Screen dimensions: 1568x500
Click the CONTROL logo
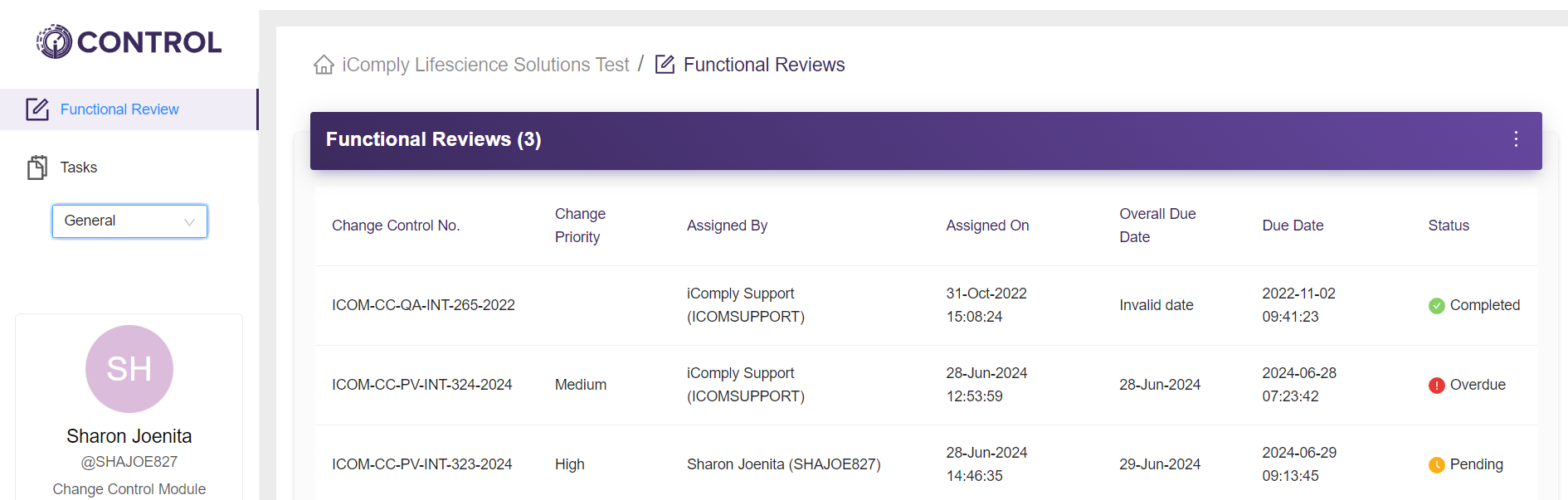[x=129, y=41]
